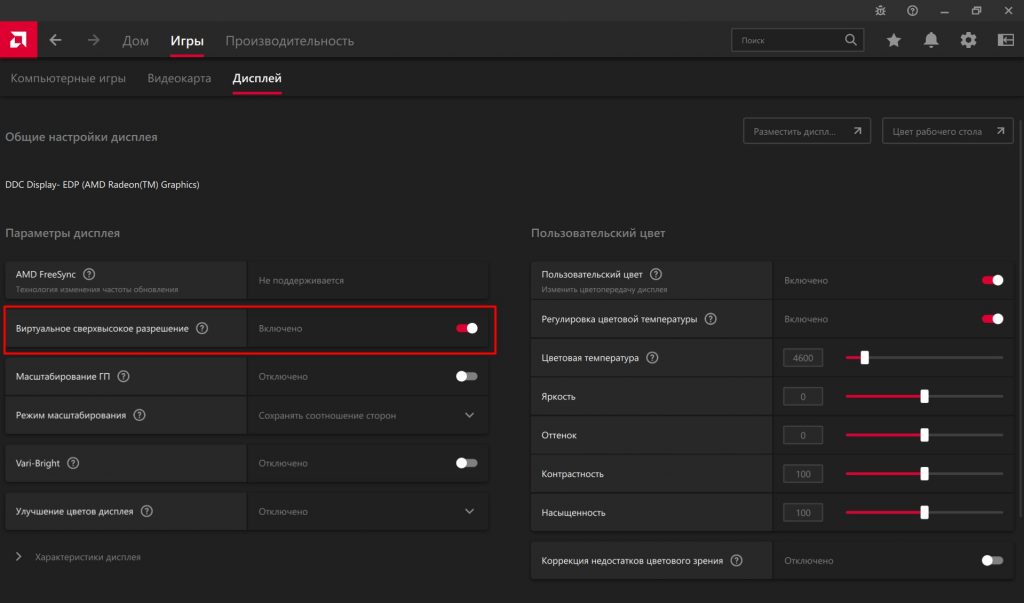Enable Масштабирование ГП switch

point(466,376)
